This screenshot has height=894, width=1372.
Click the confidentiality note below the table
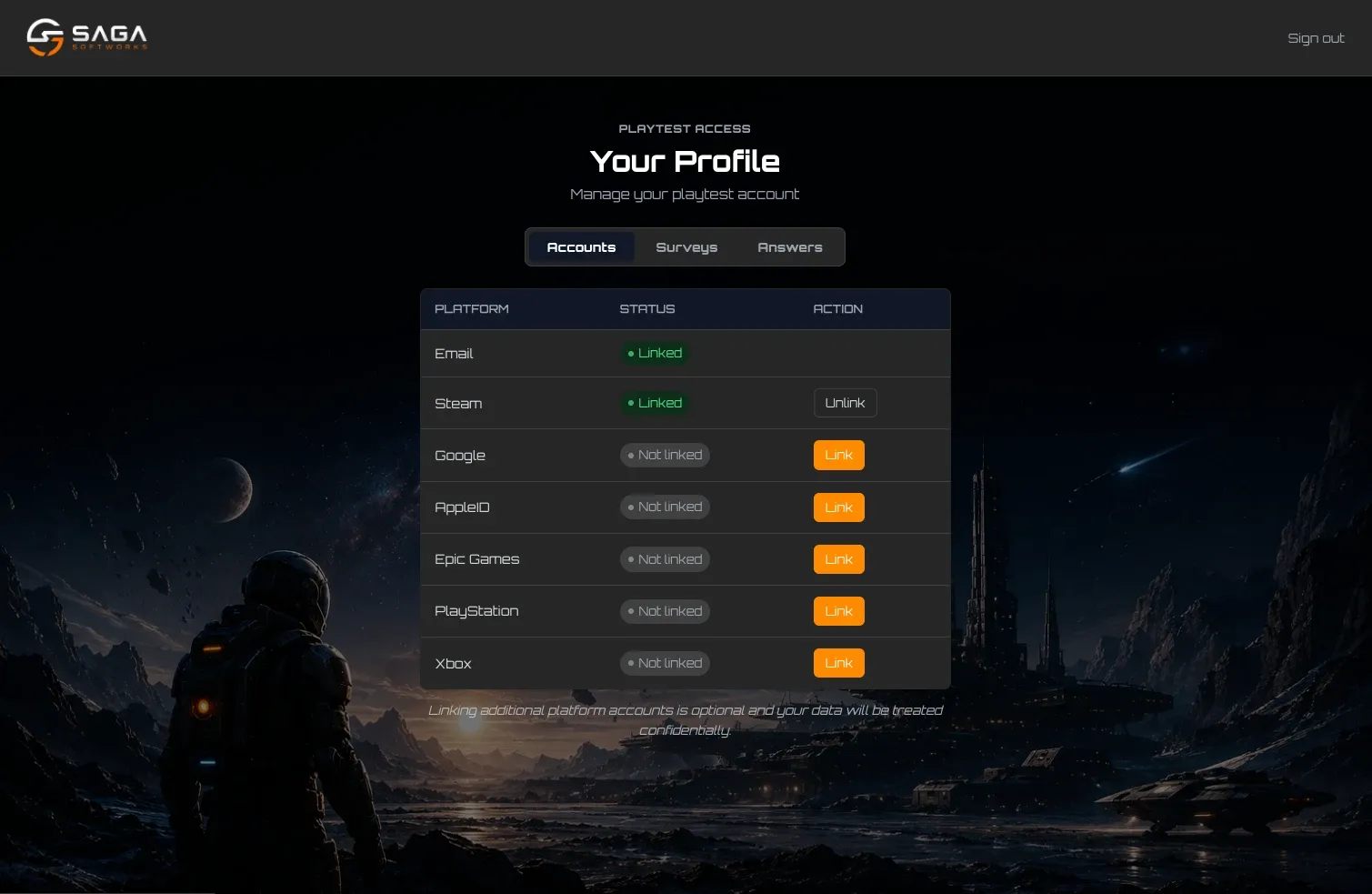pos(686,720)
